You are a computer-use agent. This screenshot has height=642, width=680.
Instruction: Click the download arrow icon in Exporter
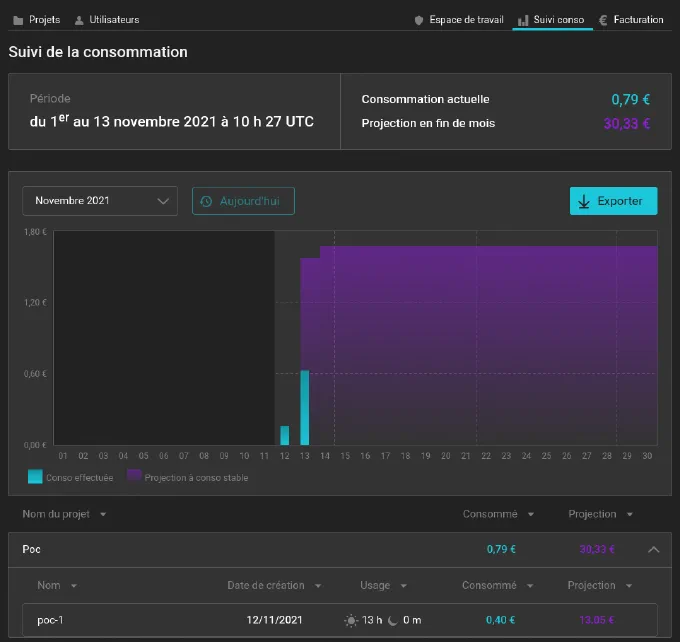tap(584, 201)
